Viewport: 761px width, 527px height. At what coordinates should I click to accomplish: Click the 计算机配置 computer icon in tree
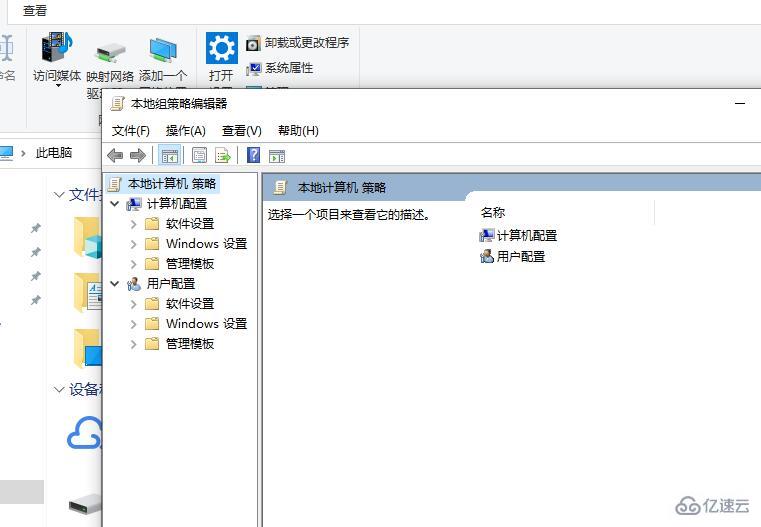[134, 204]
